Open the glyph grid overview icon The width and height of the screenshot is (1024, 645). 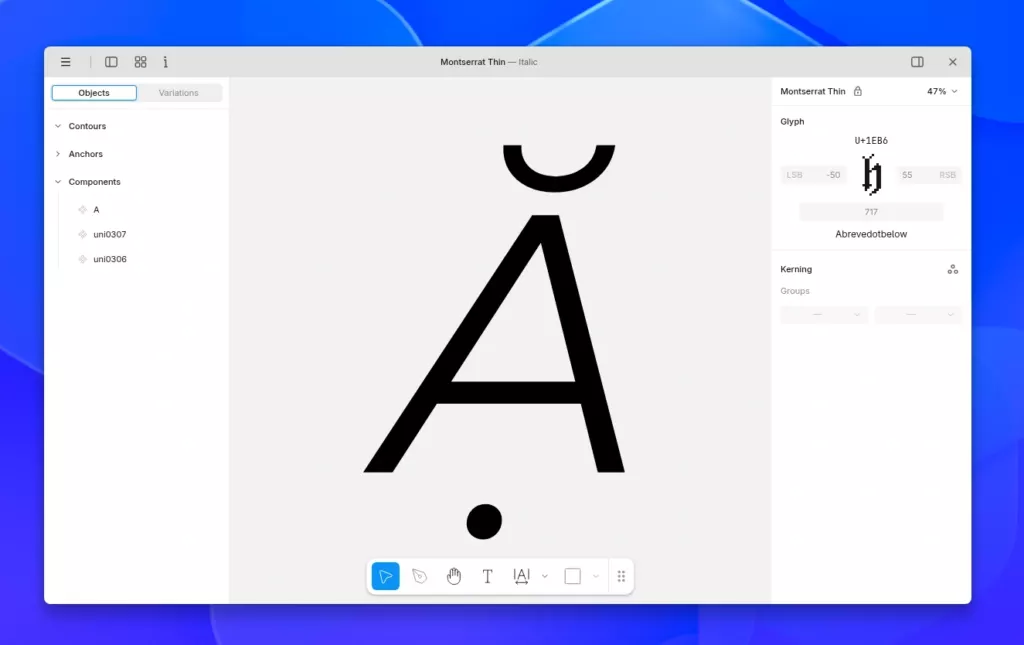(140, 62)
